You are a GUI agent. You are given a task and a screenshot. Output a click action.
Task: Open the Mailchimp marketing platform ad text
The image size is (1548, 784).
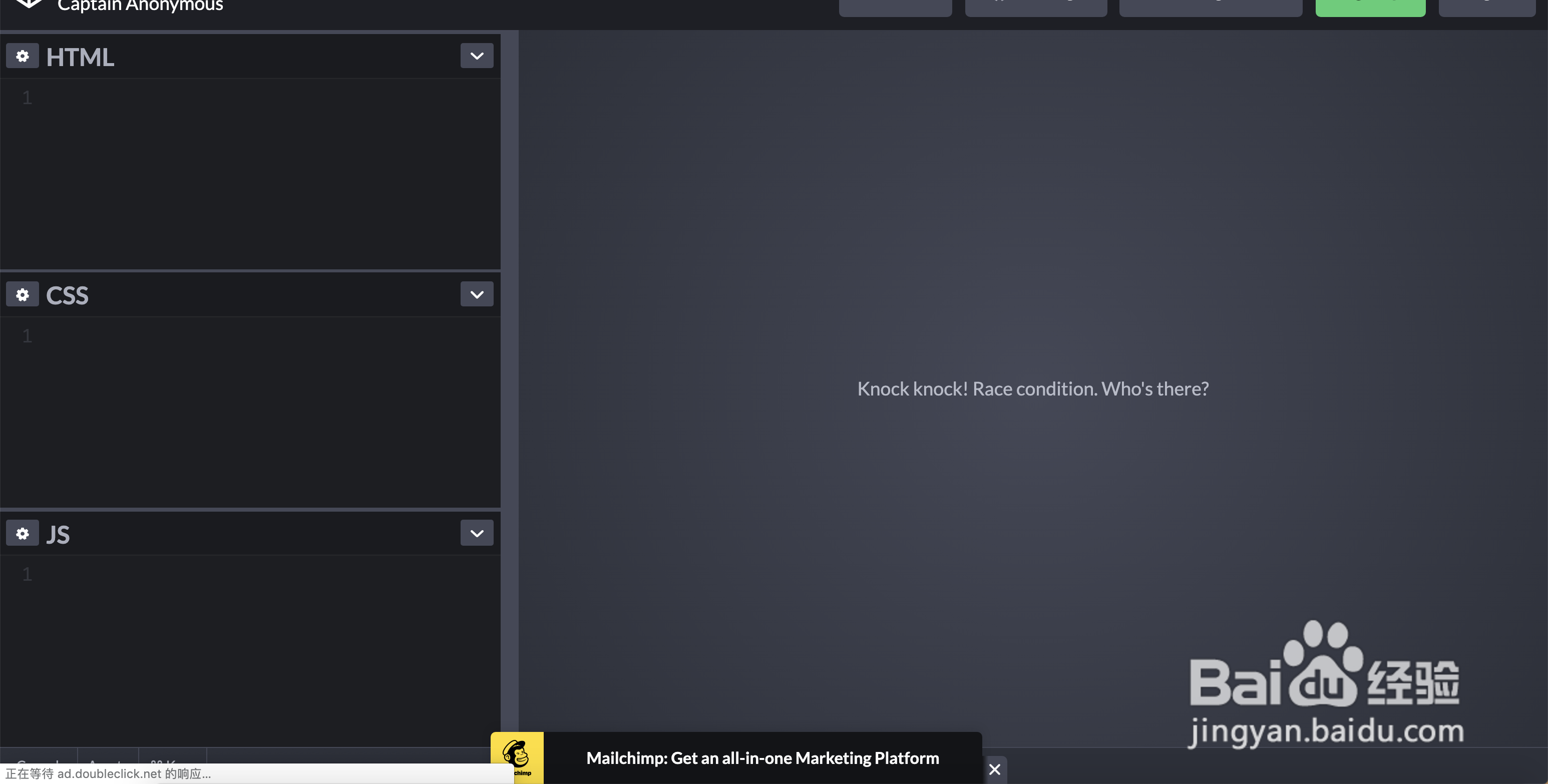[x=762, y=758]
